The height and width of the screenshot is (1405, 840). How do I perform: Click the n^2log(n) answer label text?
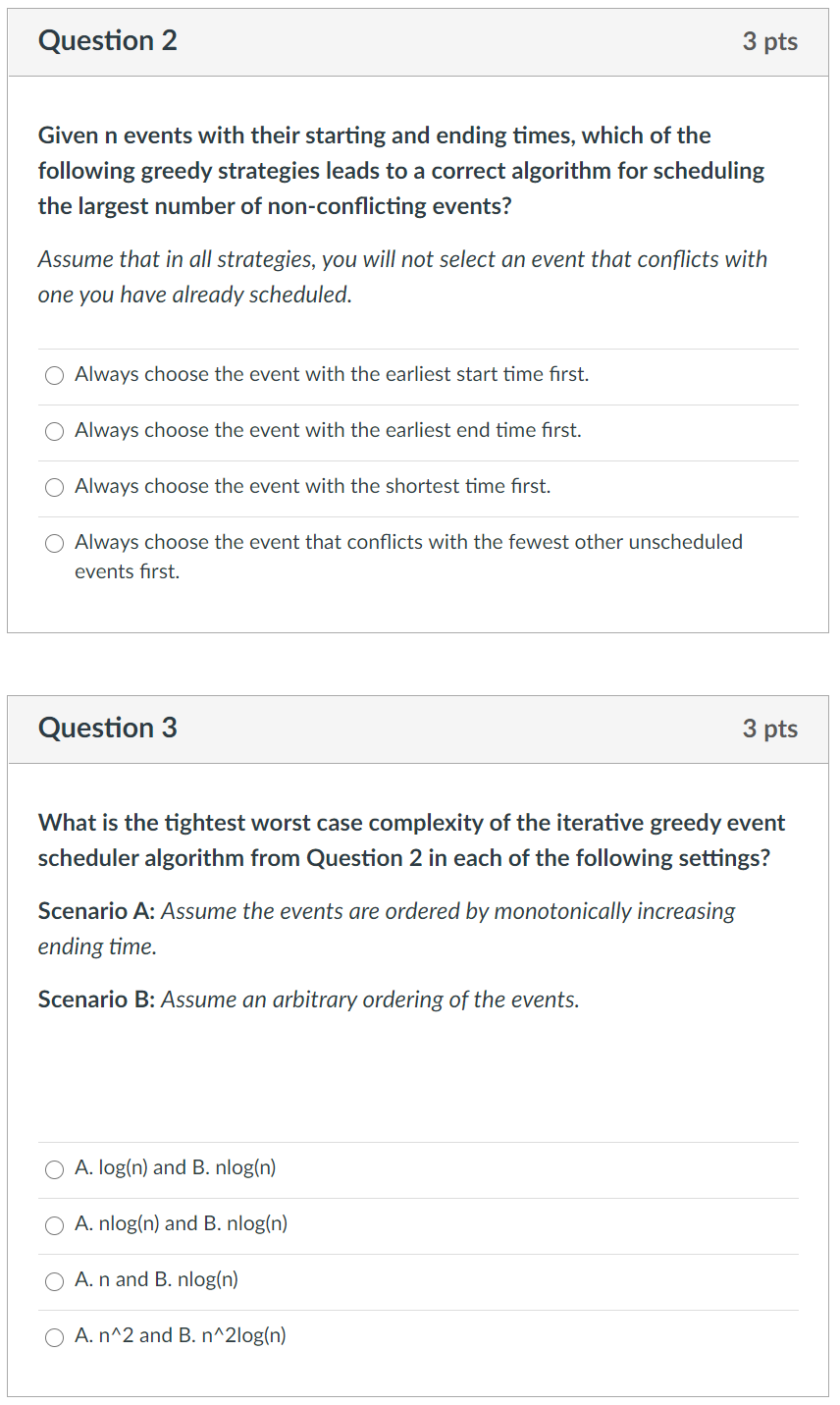[x=180, y=1335]
